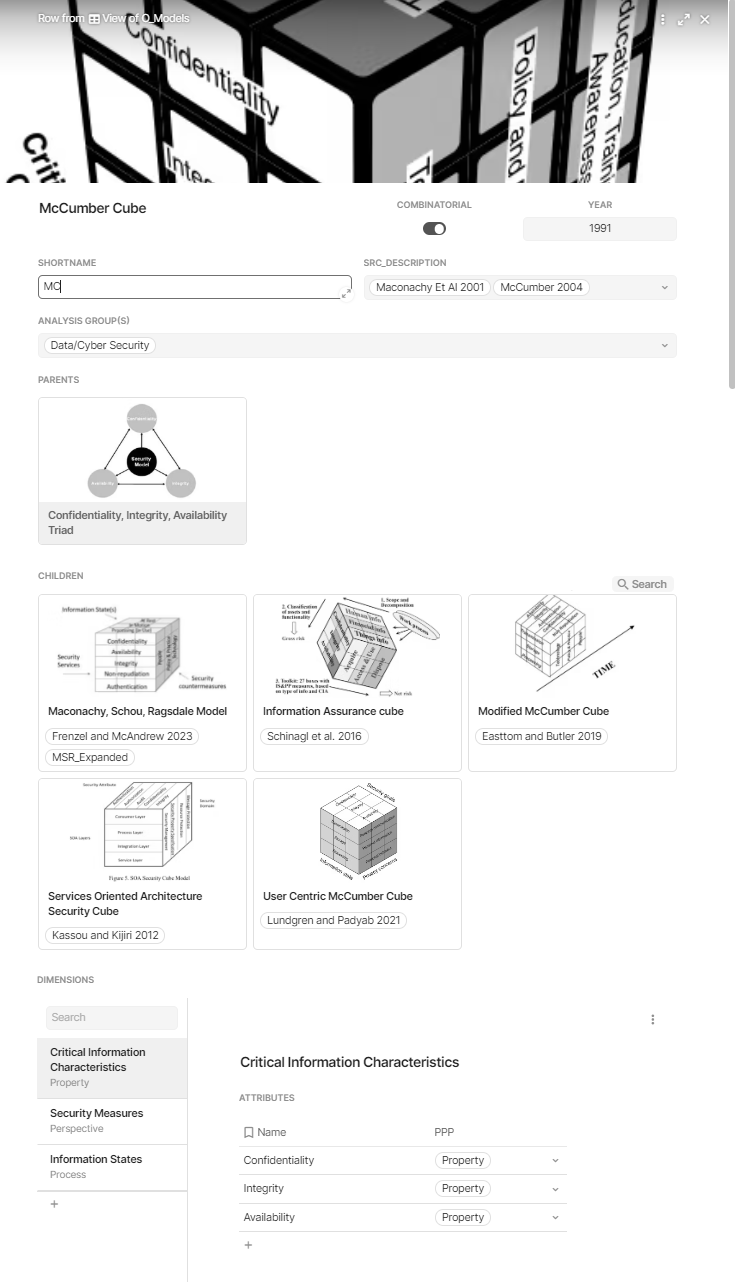Select the Security Measures dimension
The image size is (736, 1282).
click(112, 1120)
